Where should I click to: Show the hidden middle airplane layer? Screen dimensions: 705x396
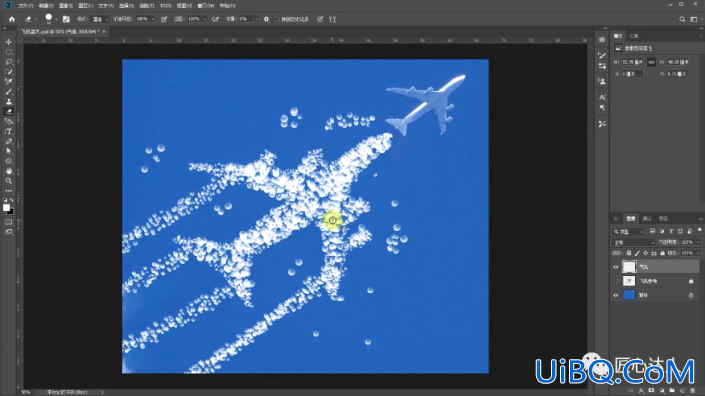pyautogui.click(x=616, y=281)
